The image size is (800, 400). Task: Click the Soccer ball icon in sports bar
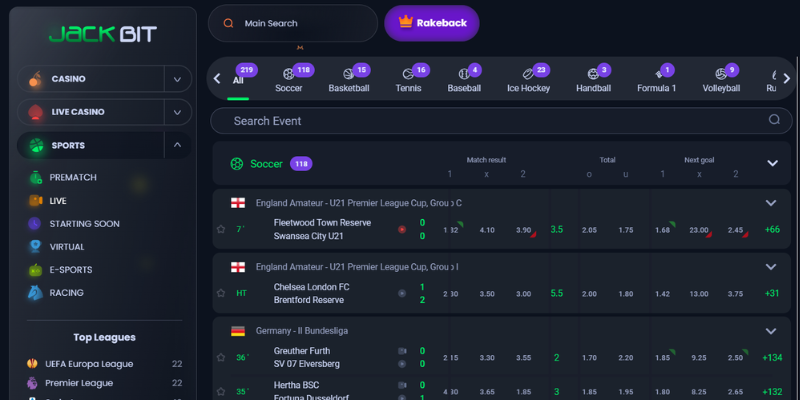click(288, 74)
